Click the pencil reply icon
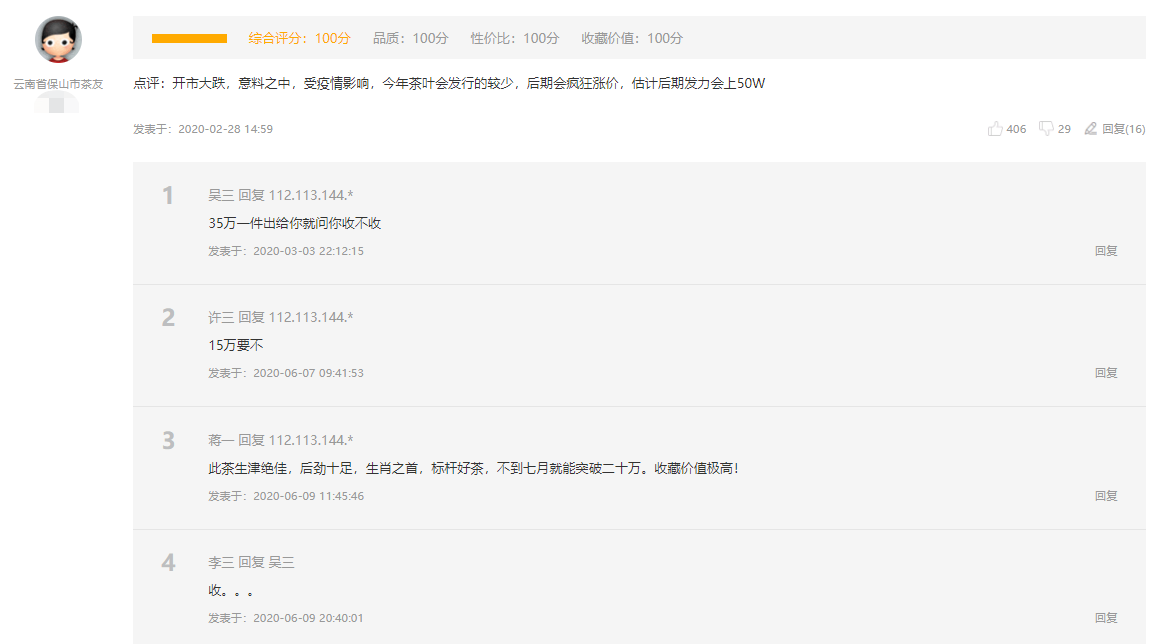 point(1091,129)
